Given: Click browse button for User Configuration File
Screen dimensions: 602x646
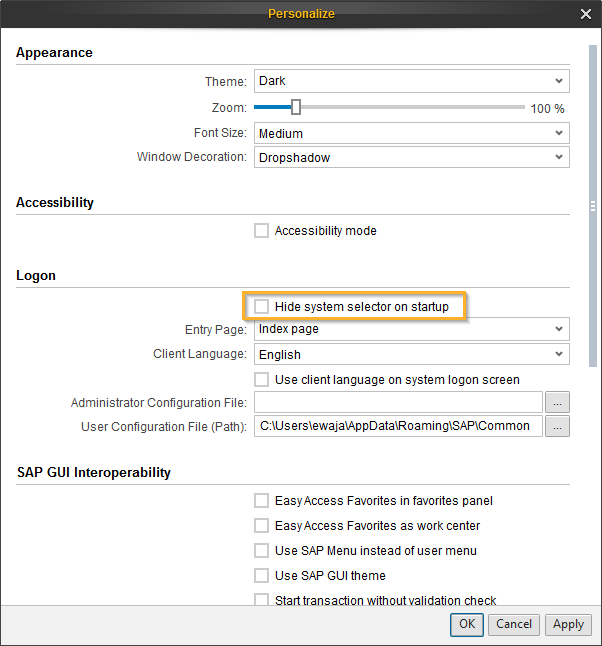Looking at the screenshot, I should [x=557, y=426].
